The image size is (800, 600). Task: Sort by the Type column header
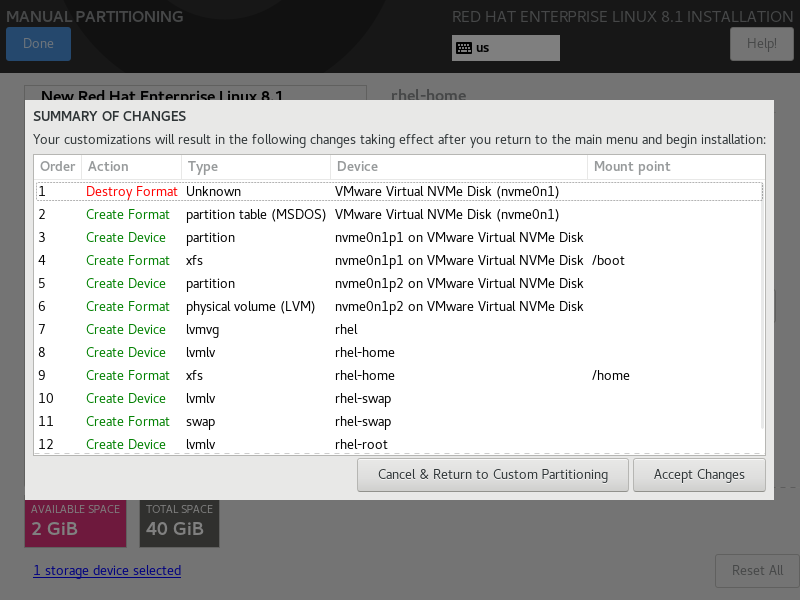(256, 167)
